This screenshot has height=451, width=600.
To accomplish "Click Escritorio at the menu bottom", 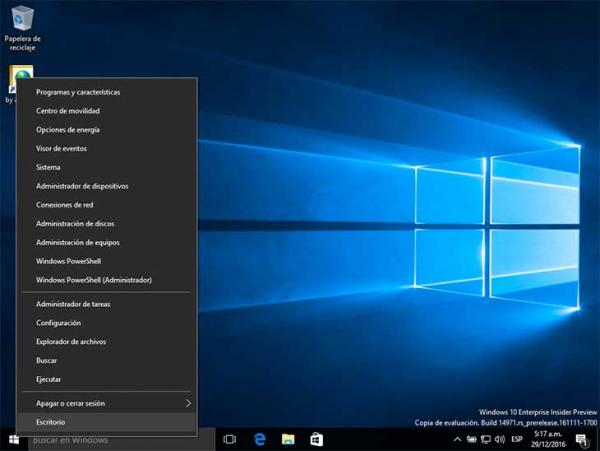I will pos(107,422).
